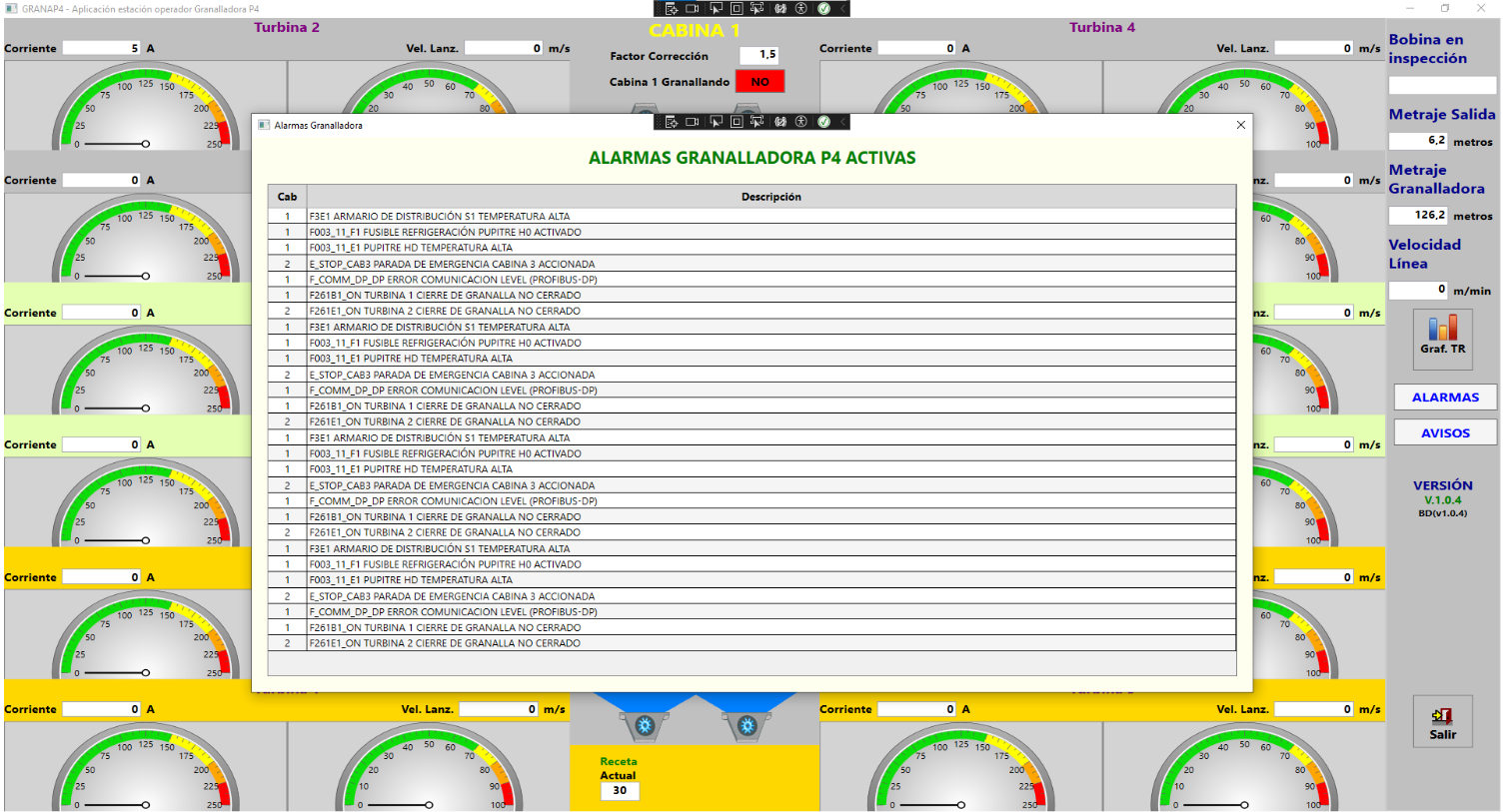The height and width of the screenshot is (812, 1504).
Task: Click the Descripción column header in alarms table
Action: pos(770,197)
